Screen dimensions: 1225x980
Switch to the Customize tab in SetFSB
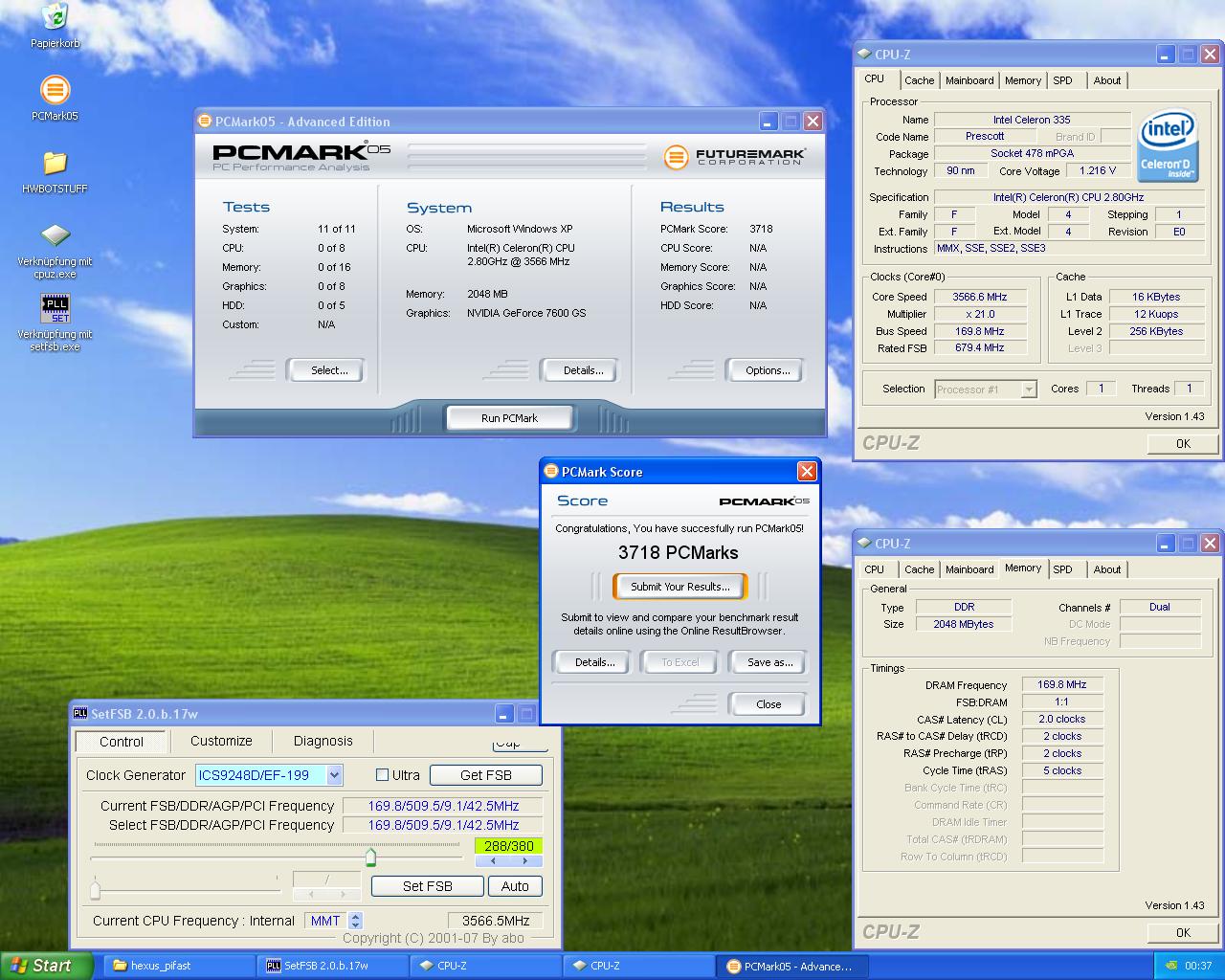click(x=221, y=741)
